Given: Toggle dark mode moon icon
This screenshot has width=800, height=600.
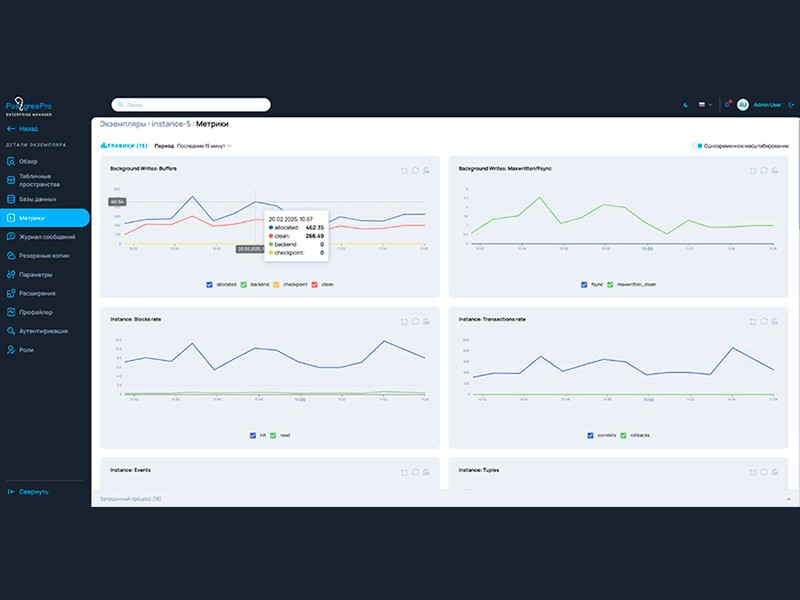Looking at the screenshot, I should pyautogui.click(x=686, y=105).
